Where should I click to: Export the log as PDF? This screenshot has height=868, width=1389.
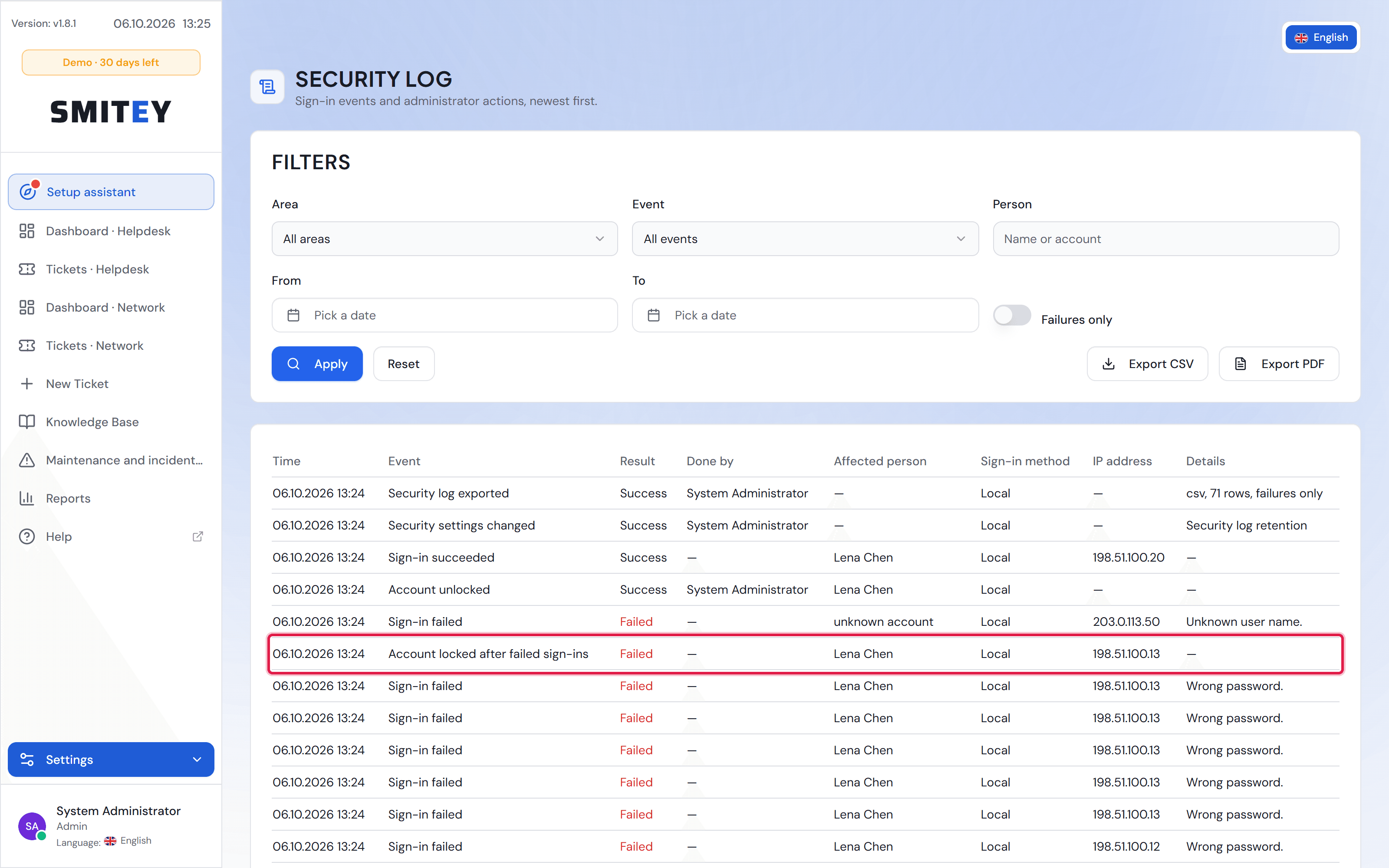pos(1279,364)
